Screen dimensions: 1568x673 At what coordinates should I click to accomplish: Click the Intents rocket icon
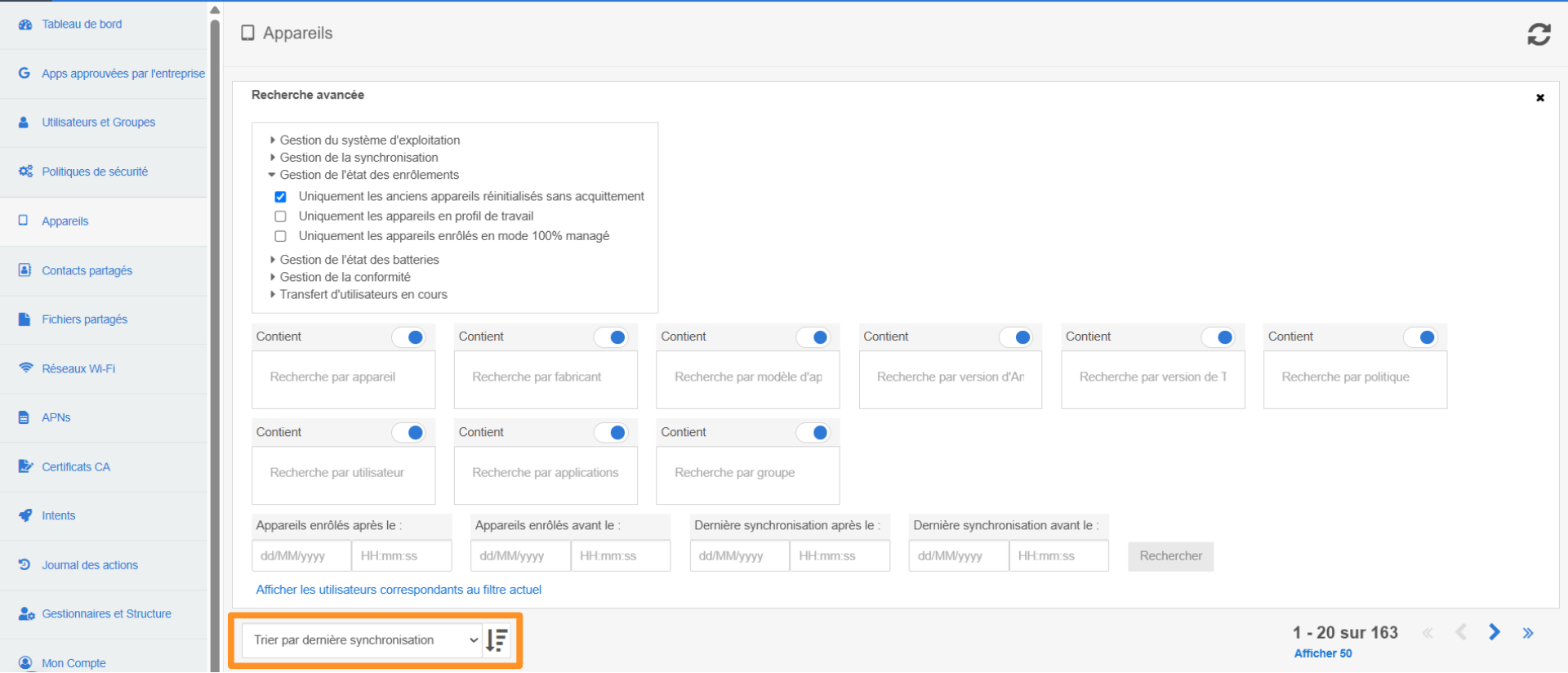tap(25, 515)
